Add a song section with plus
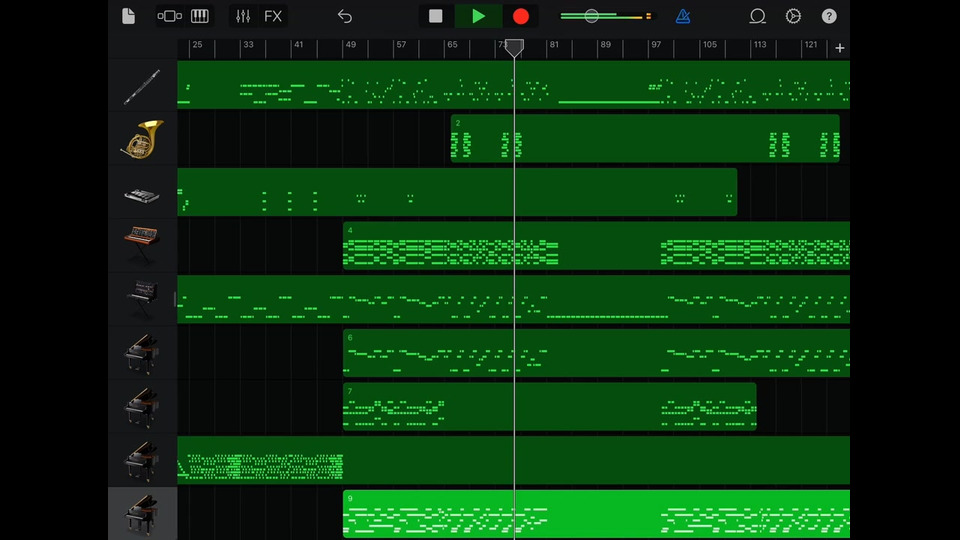This screenshot has height=540, width=960. pyautogui.click(x=839, y=48)
